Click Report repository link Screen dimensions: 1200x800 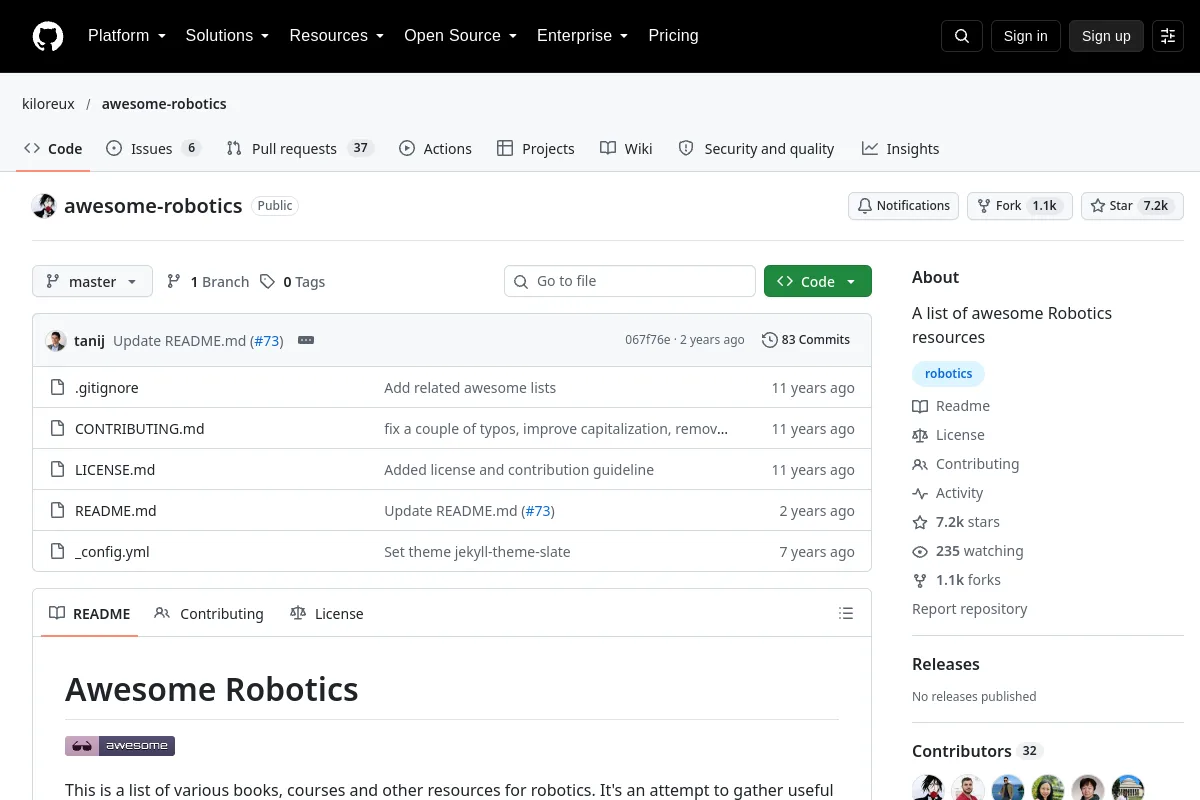coord(970,609)
